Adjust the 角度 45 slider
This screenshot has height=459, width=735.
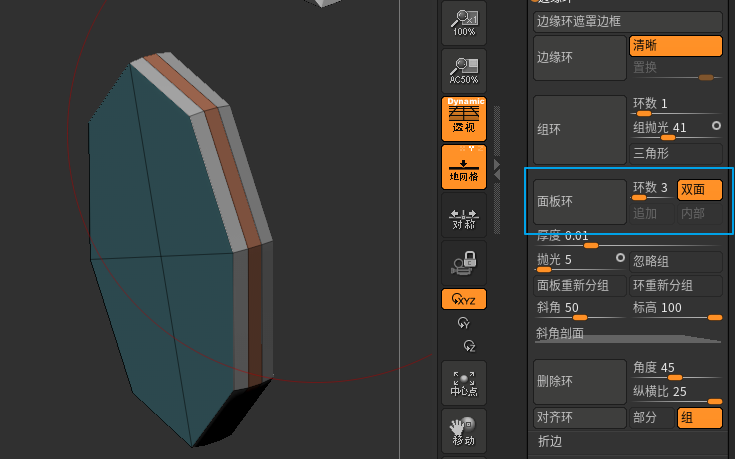pos(675,370)
